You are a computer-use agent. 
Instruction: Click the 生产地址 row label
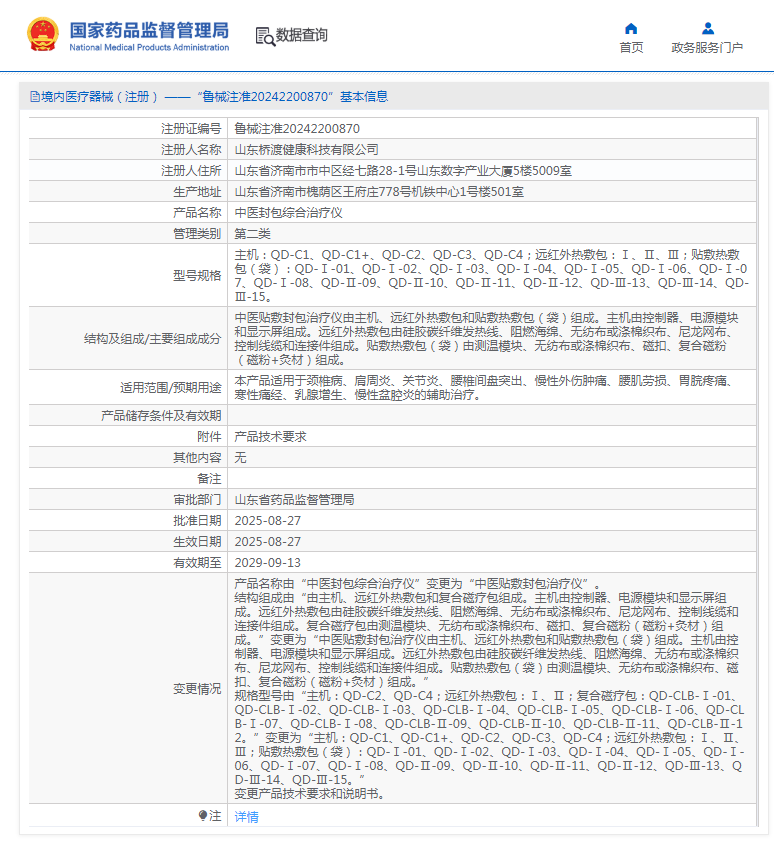197,192
